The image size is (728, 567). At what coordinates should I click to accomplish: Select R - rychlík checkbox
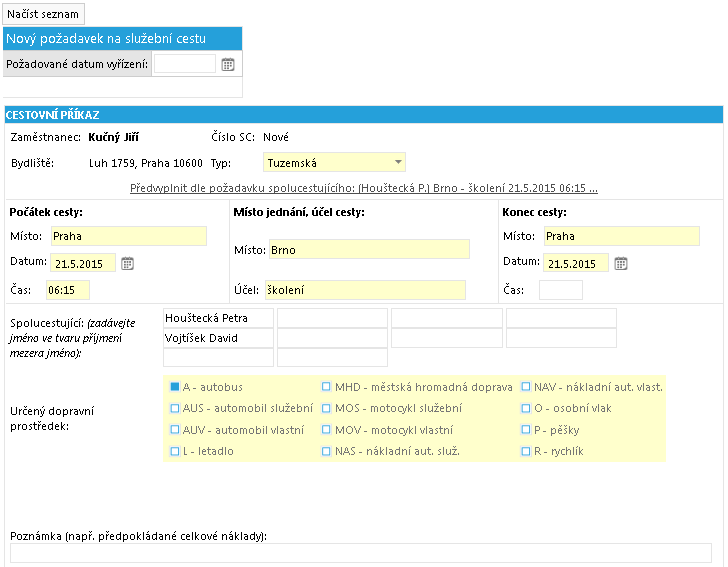point(526,451)
